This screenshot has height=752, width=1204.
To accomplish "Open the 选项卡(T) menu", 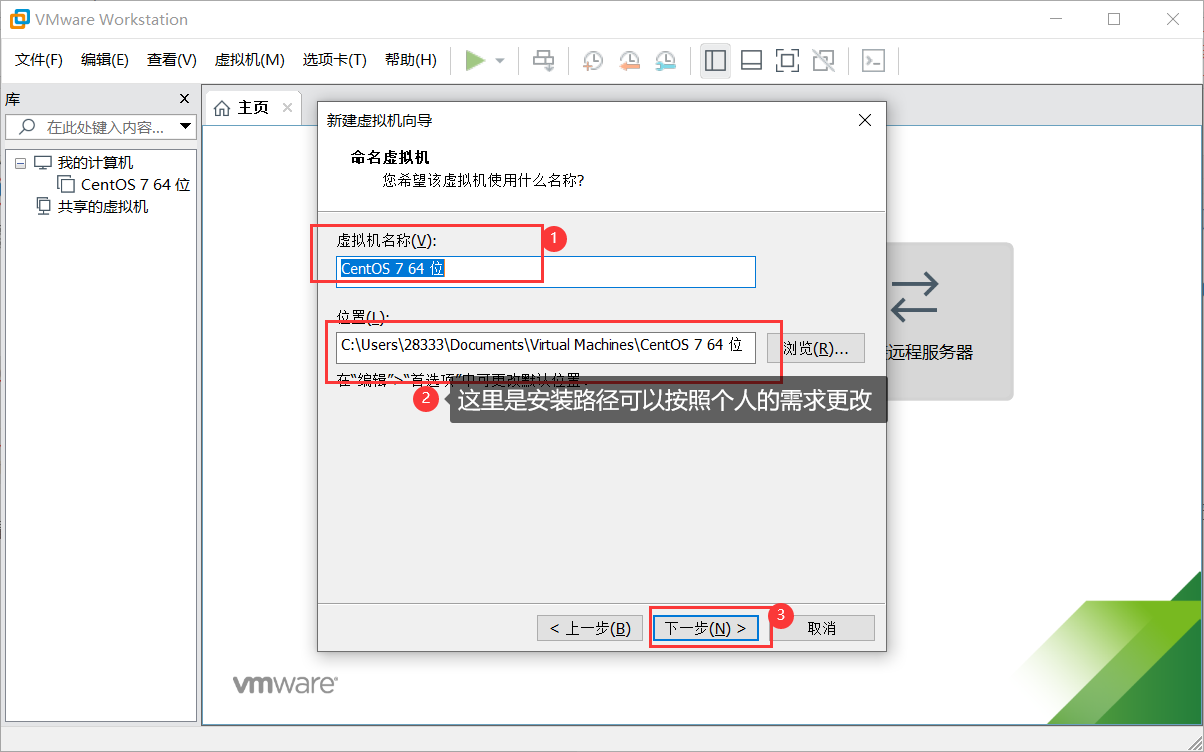I will (335, 60).
